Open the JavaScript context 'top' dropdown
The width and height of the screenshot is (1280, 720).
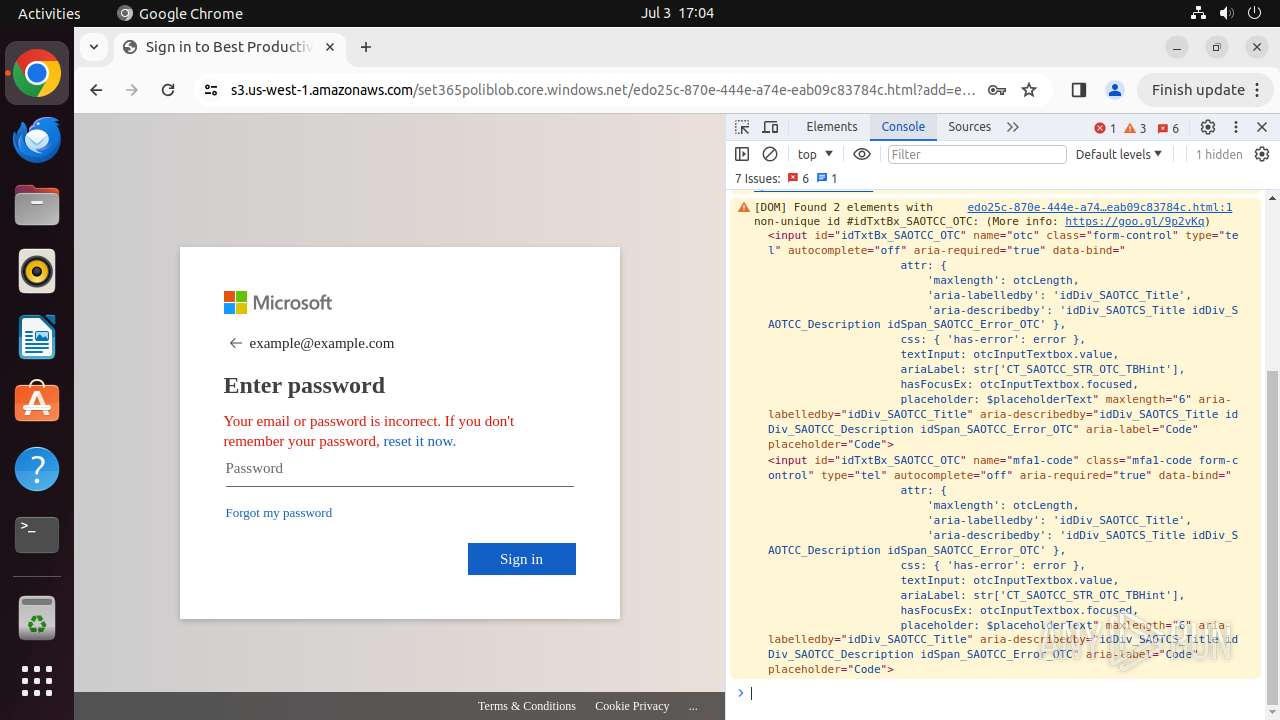coord(816,154)
